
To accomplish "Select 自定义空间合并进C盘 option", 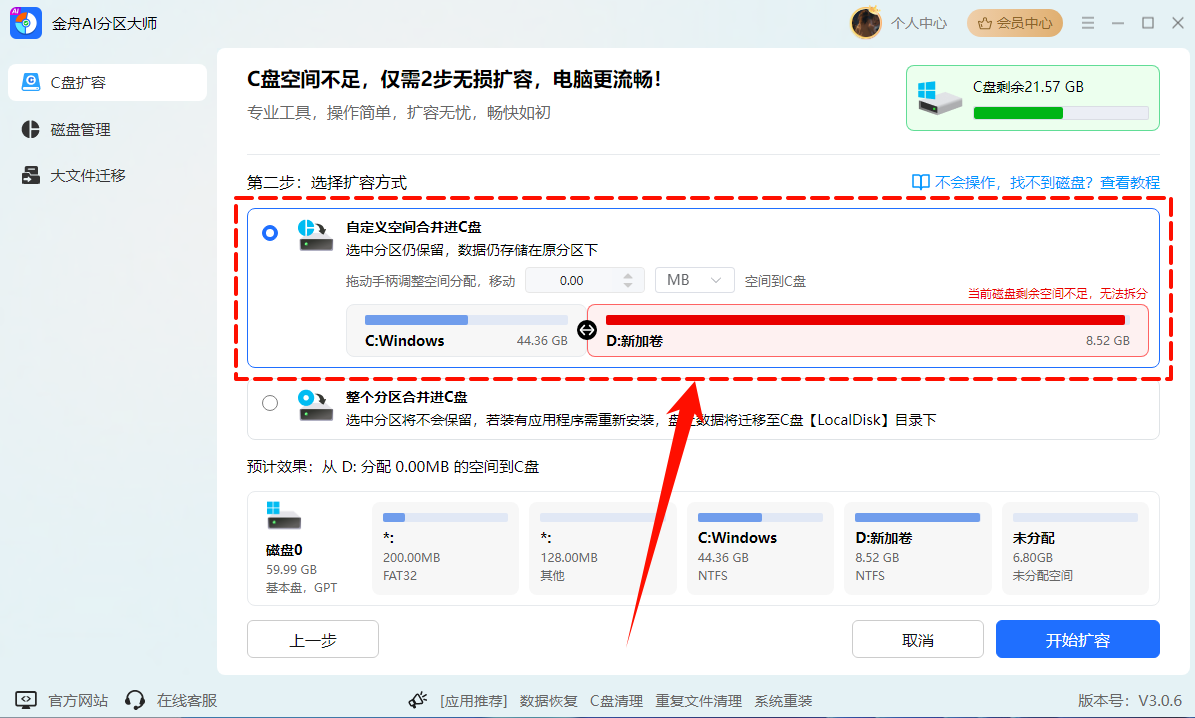I will pyautogui.click(x=269, y=232).
